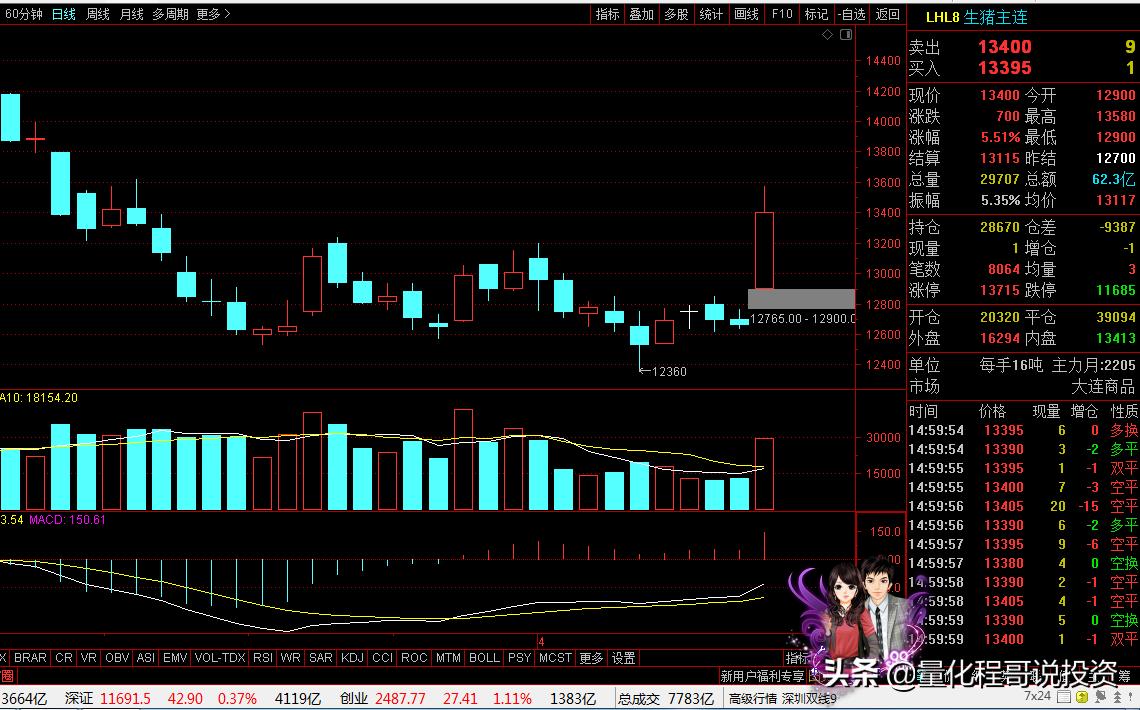Open the F10 company info
This screenshot has height=710, width=1140.
coord(781,14)
